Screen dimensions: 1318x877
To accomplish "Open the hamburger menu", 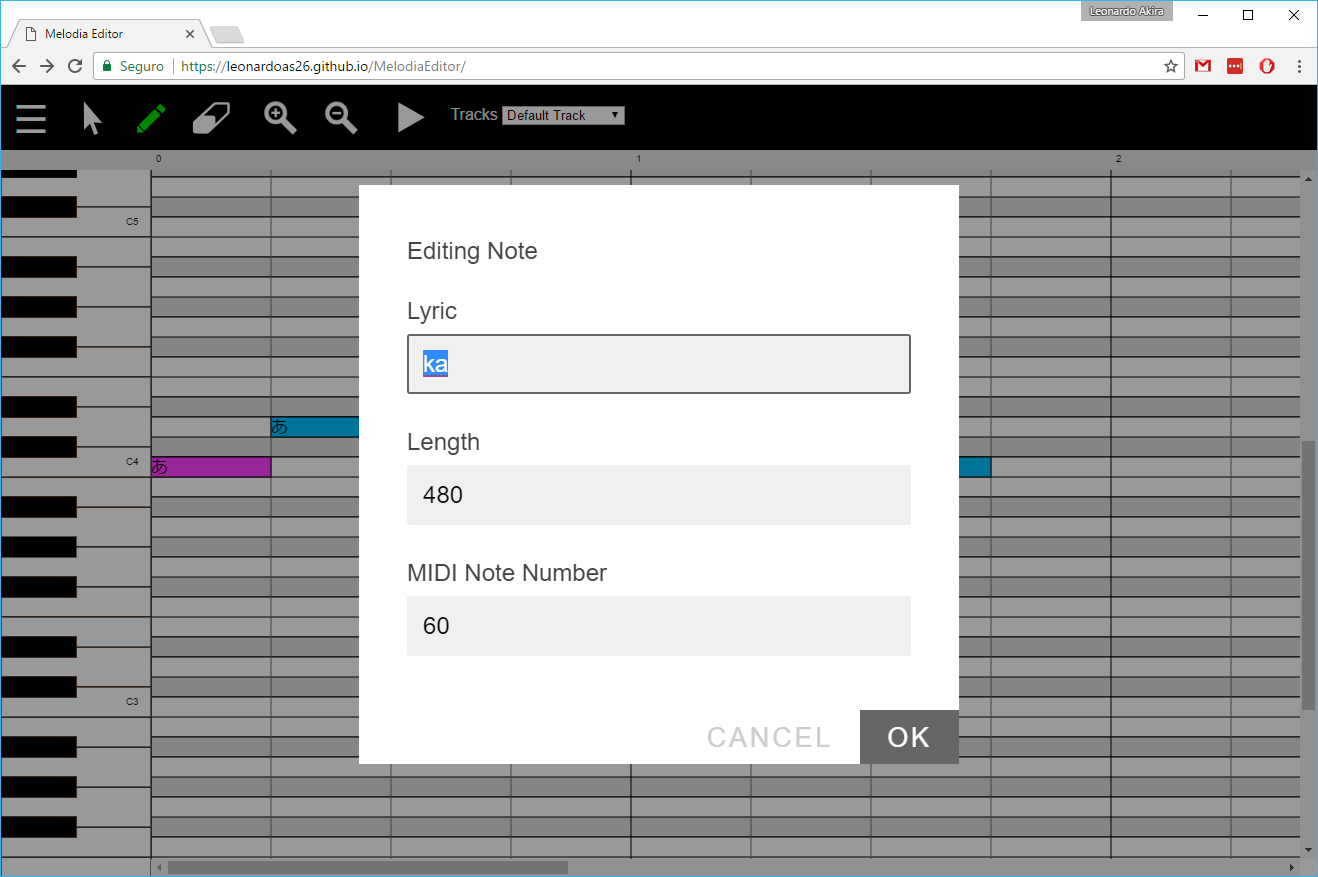I will tap(31, 118).
